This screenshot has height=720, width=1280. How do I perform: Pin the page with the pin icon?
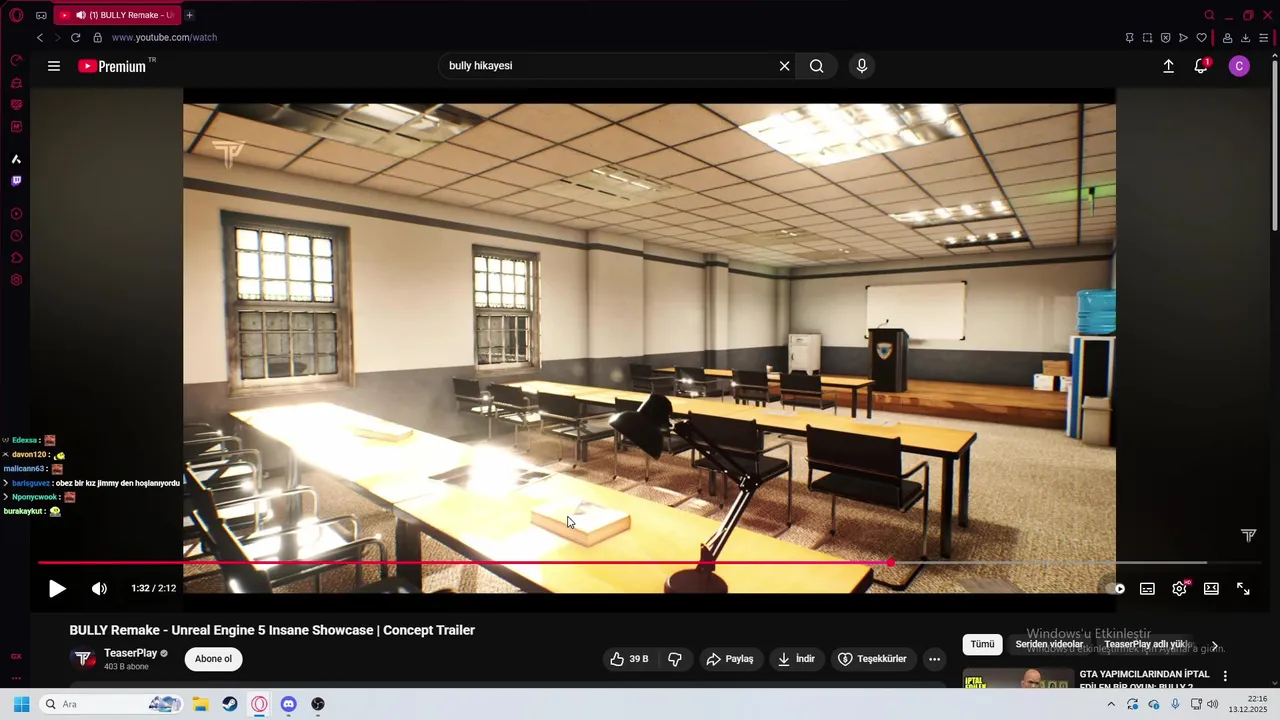[x=1129, y=38]
